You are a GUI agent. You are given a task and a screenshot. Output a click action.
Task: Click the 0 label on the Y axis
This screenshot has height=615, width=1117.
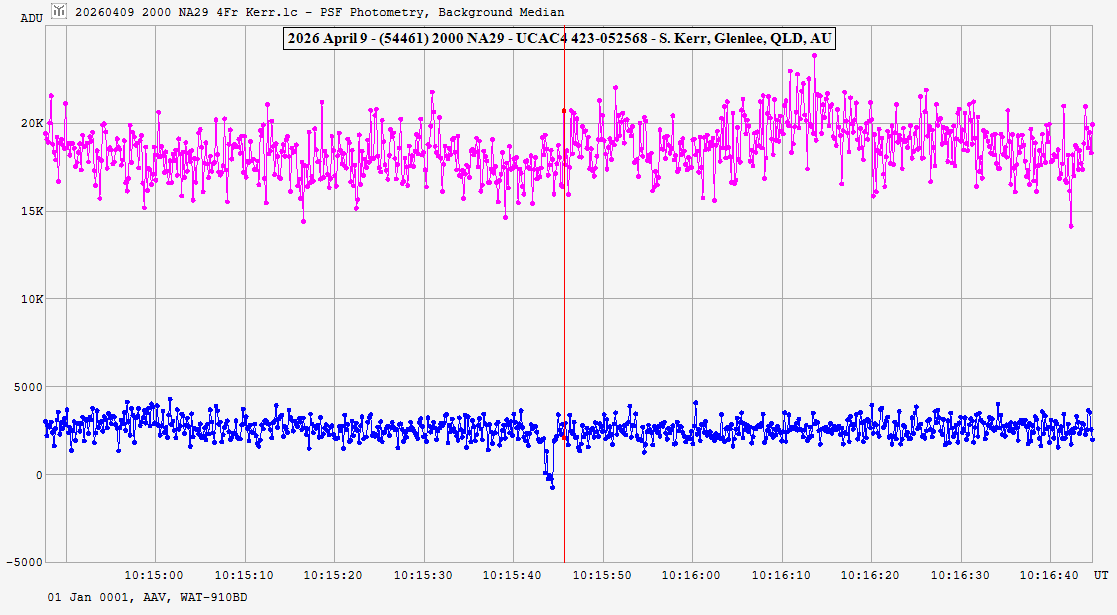coord(40,475)
